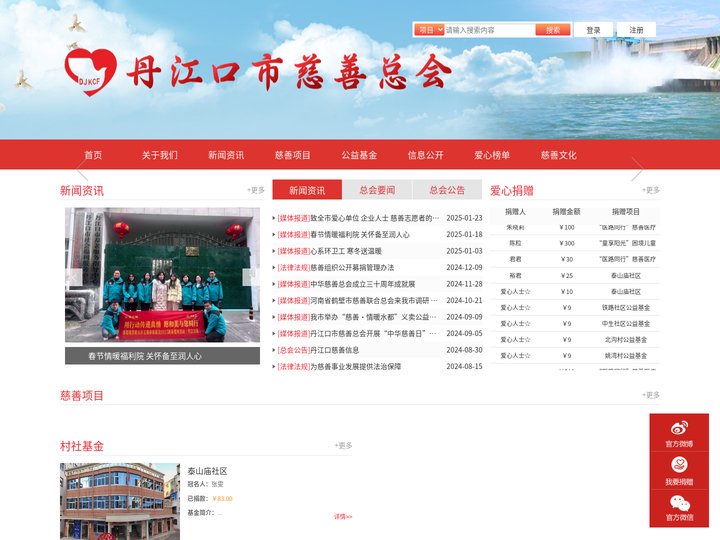Open the 泰山庙社区 building thumbnail

click(120, 501)
